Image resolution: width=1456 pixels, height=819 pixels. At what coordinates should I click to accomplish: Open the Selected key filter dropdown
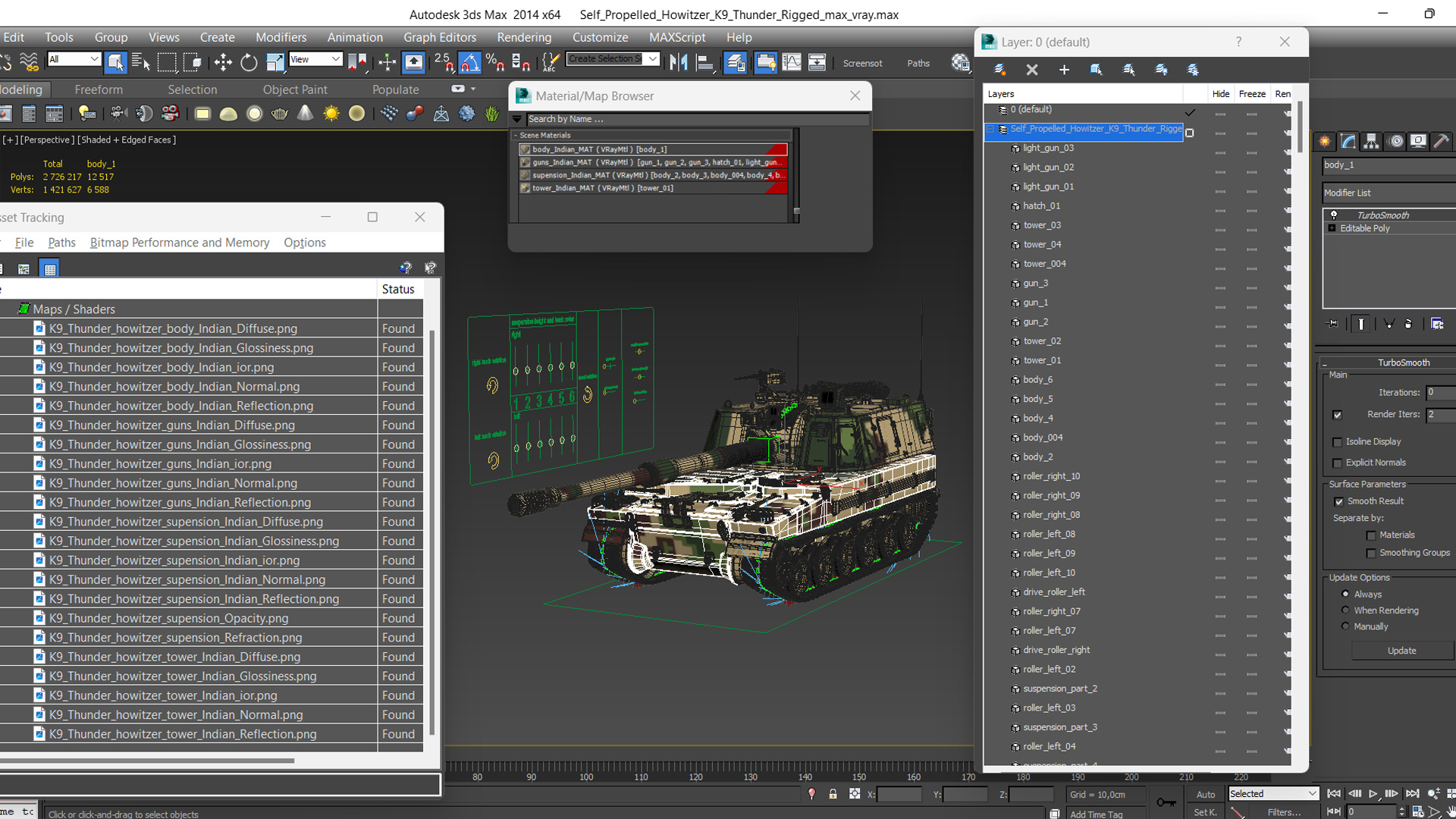1273,794
